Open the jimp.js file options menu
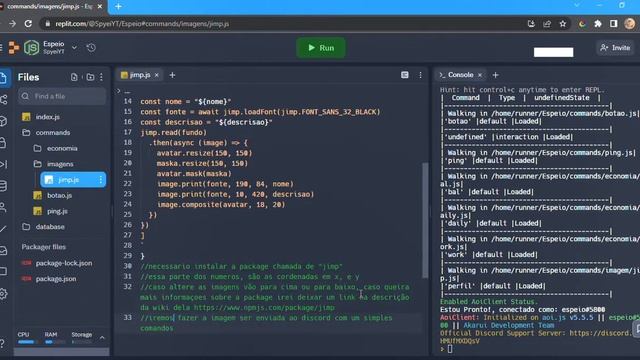This screenshot has width=640, height=360. (x=101, y=180)
